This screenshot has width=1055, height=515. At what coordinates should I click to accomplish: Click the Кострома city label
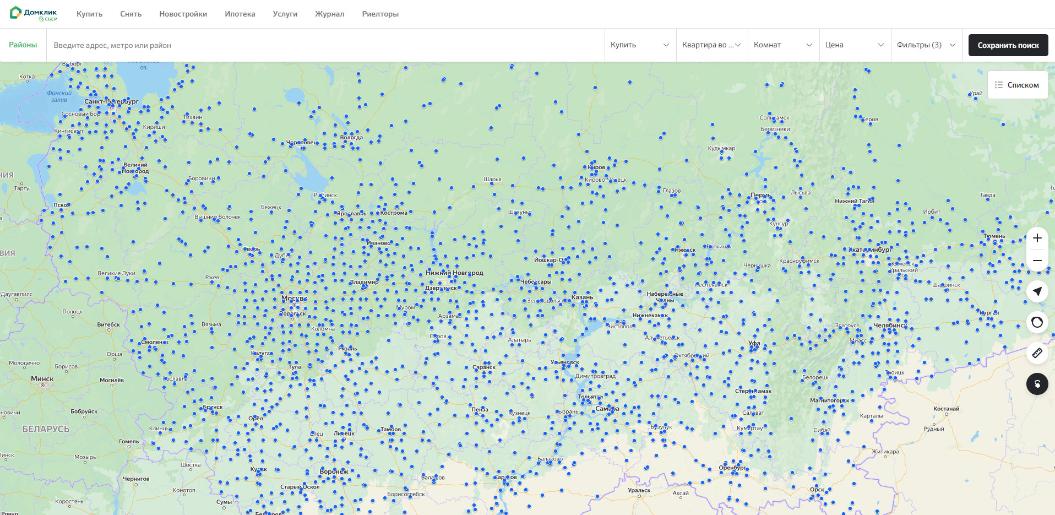[x=394, y=213]
